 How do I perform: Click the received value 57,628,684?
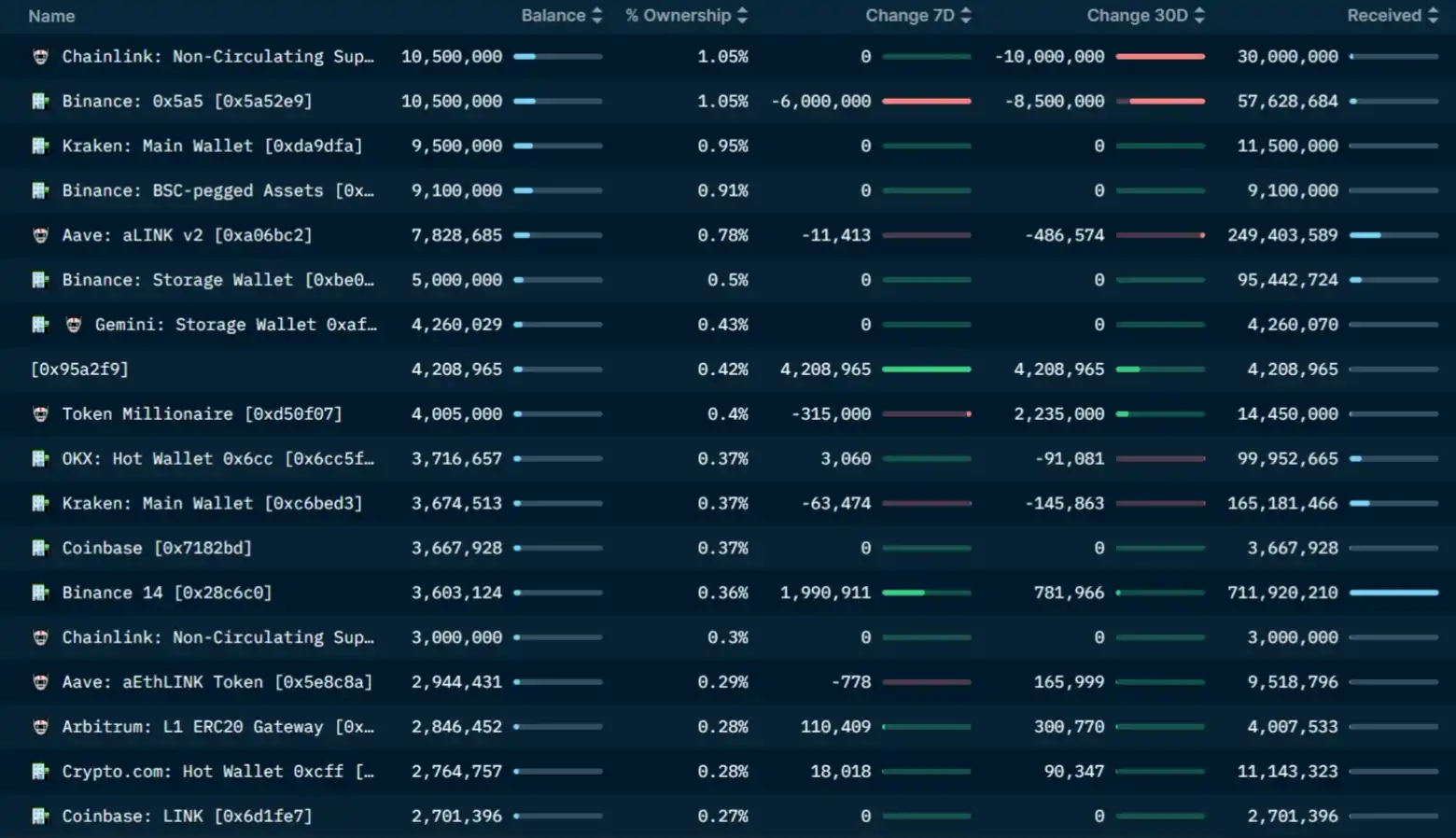click(1288, 101)
